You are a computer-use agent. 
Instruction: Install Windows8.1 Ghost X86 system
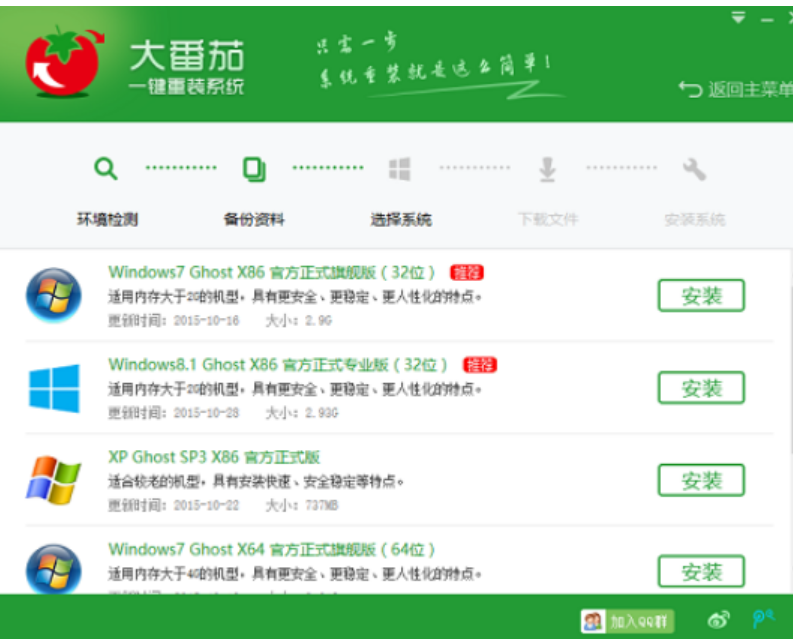[x=701, y=388]
